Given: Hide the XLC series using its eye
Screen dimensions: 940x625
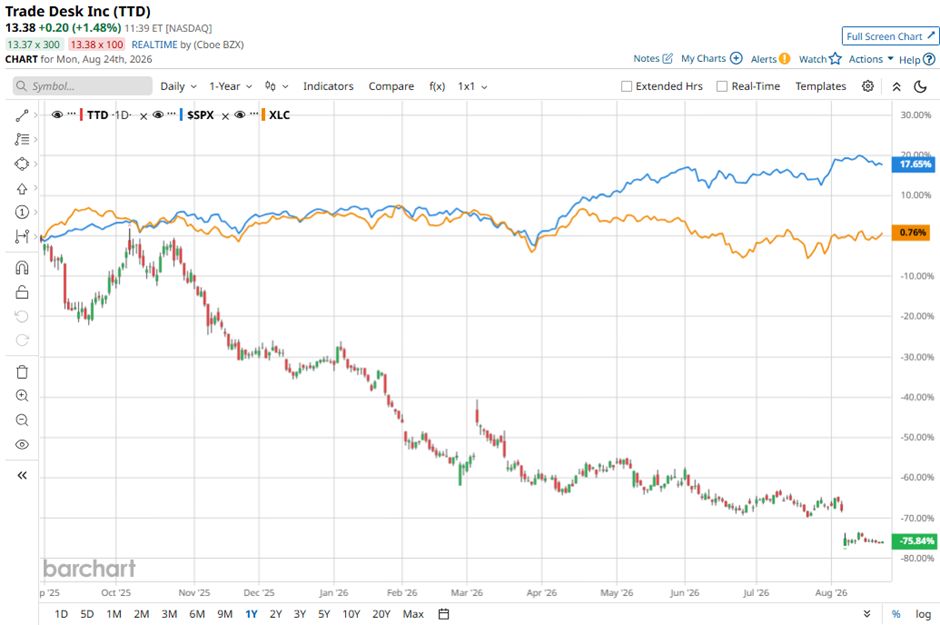Looking at the screenshot, I should [x=240, y=114].
